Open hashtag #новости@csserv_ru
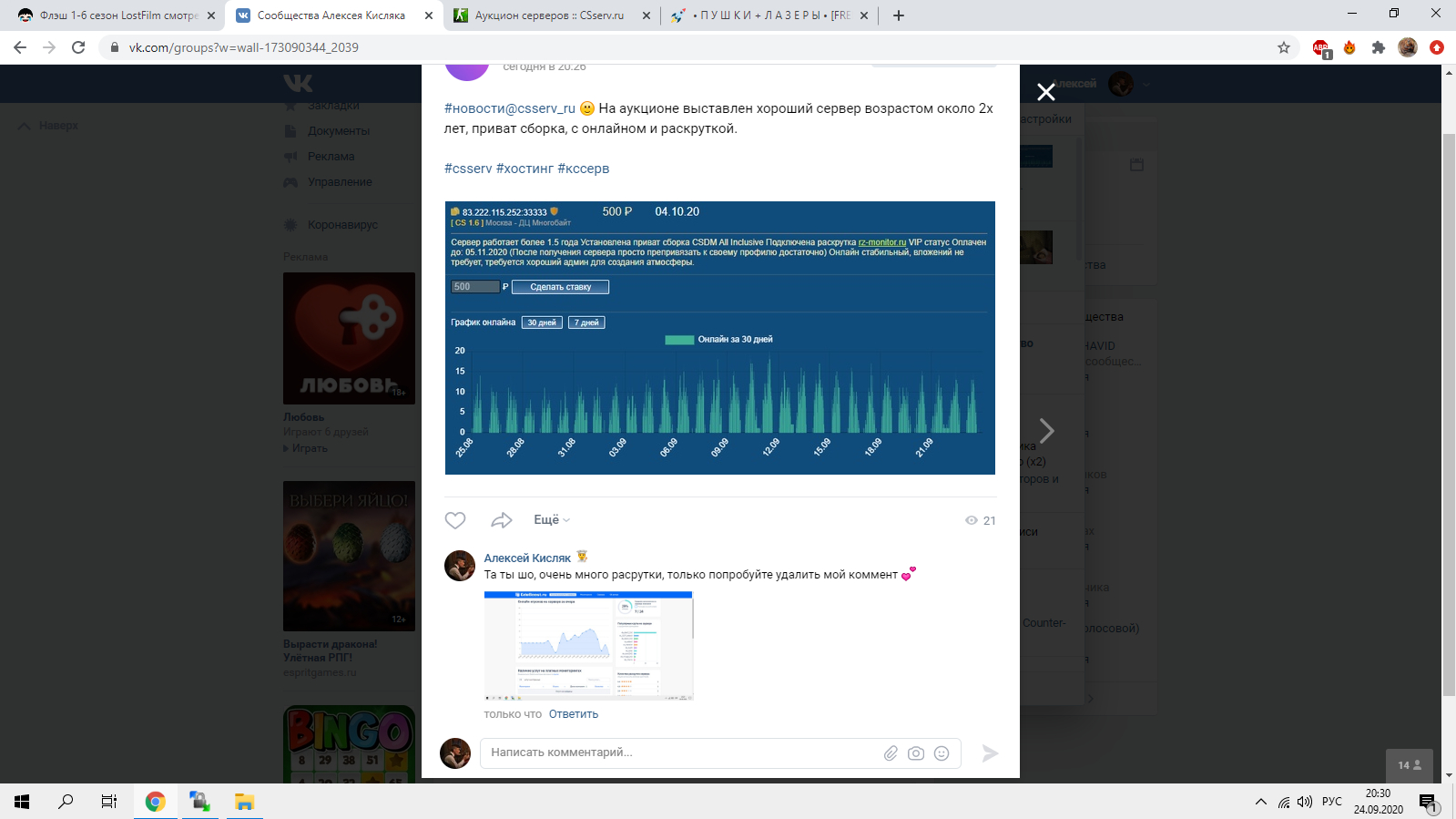 point(510,108)
